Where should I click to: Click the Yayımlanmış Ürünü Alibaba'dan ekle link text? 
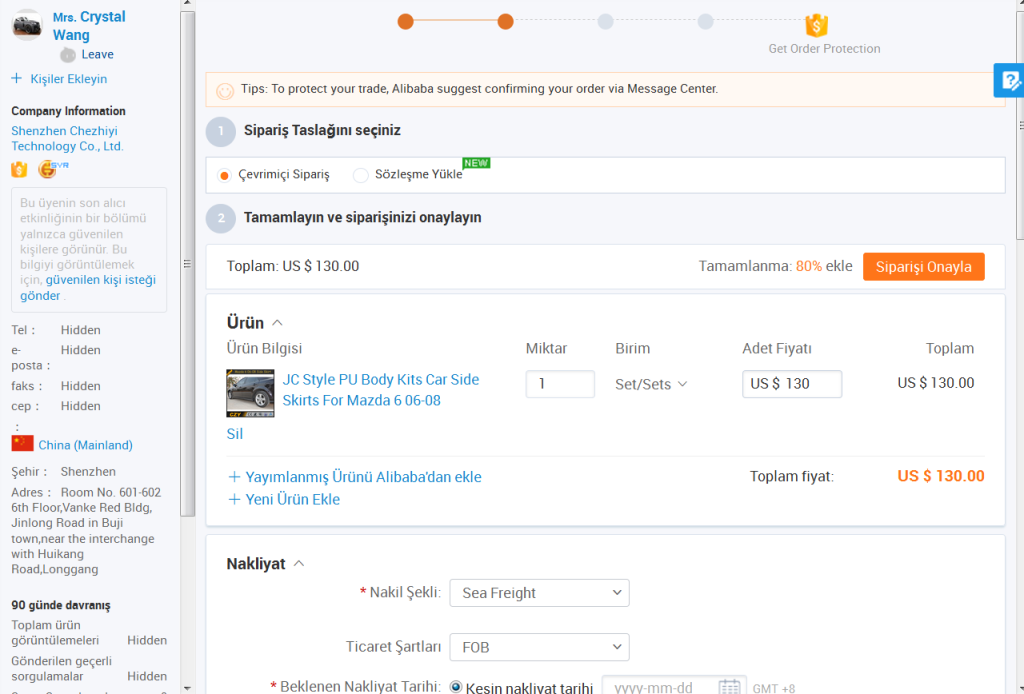363,477
